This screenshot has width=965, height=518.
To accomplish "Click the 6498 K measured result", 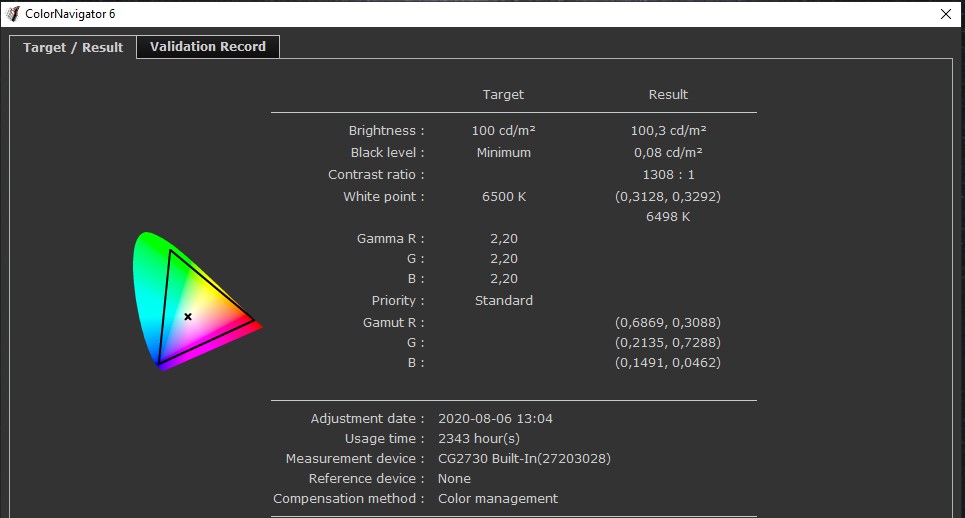I will tap(668, 217).
